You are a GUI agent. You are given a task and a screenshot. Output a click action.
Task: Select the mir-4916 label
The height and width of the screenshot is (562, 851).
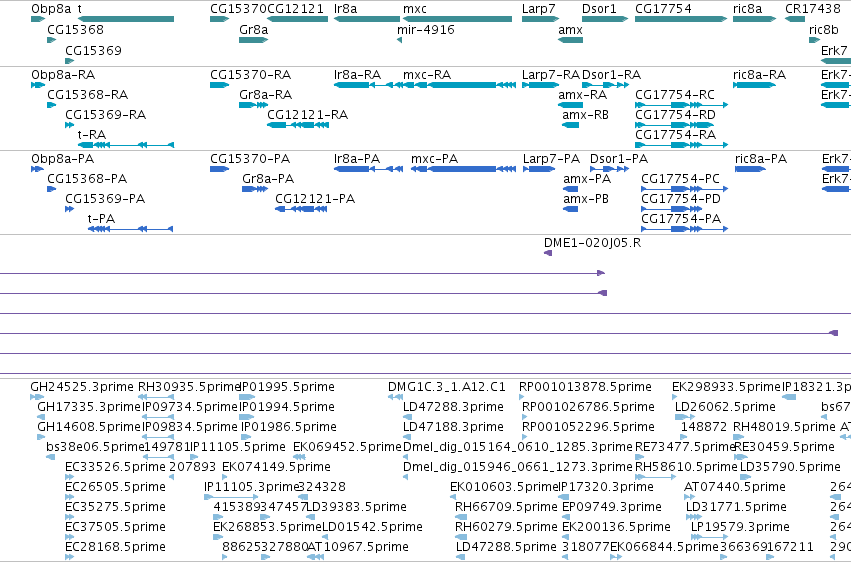(426, 29)
